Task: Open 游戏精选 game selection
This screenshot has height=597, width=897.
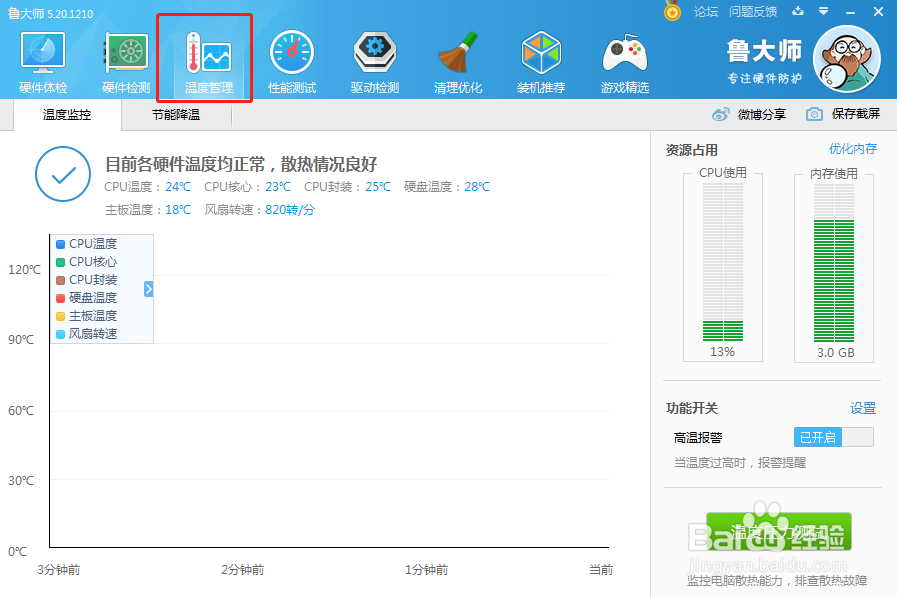Action: click(625, 62)
